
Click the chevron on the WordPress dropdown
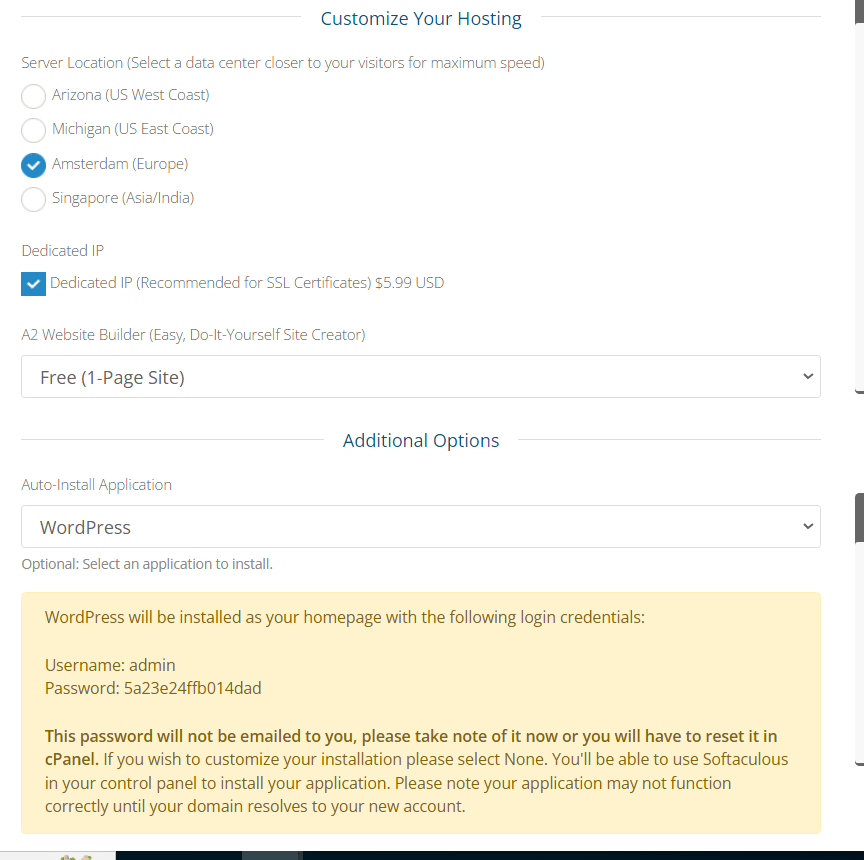click(x=808, y=526)
